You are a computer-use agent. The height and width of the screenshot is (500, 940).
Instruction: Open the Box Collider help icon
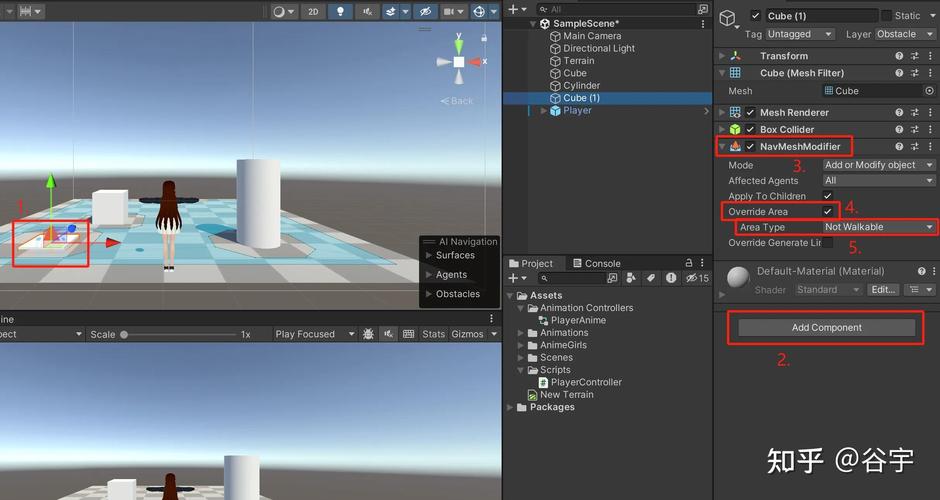(x=899, y=129)
